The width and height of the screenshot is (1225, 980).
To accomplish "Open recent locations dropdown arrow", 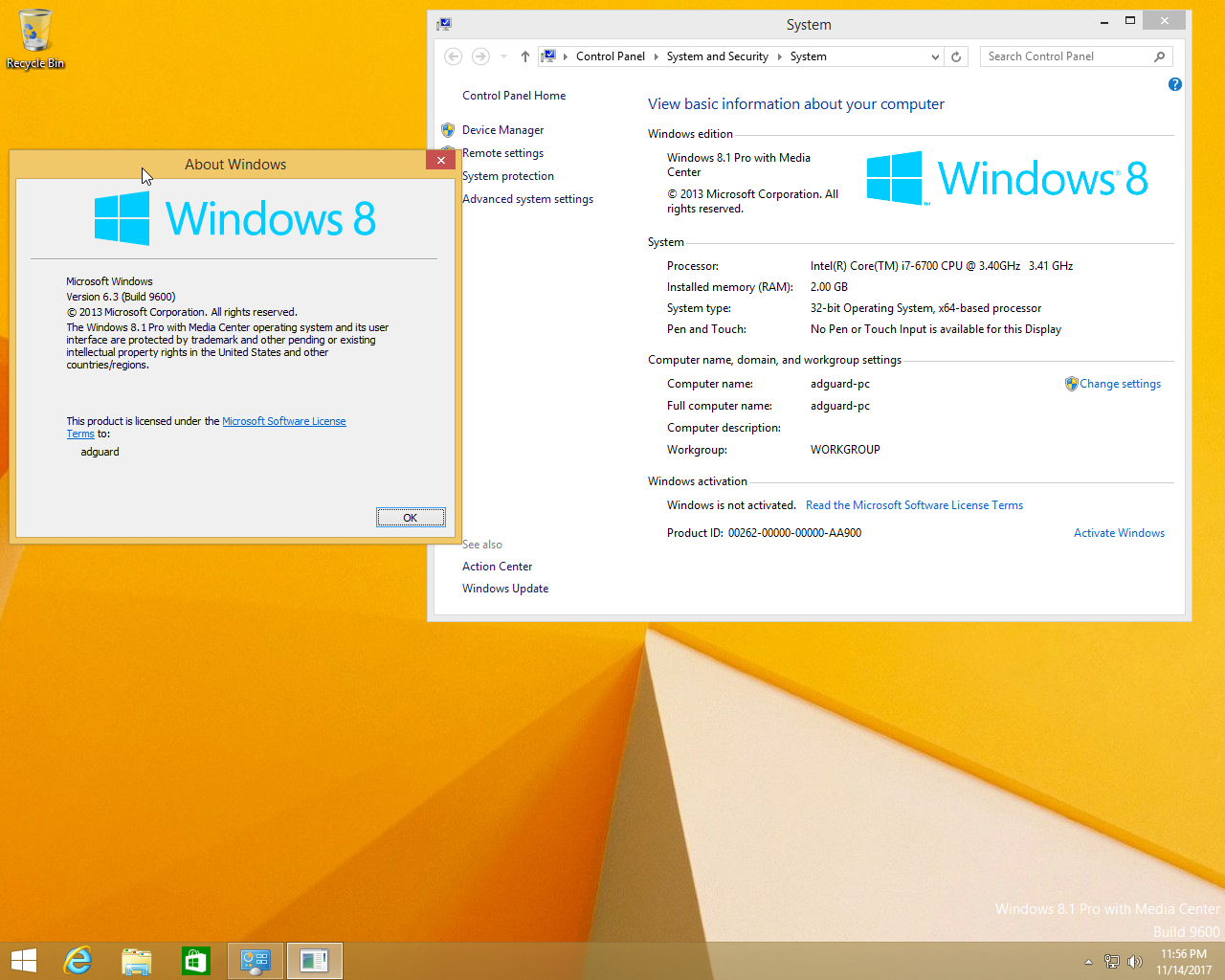I will [504, 56].
